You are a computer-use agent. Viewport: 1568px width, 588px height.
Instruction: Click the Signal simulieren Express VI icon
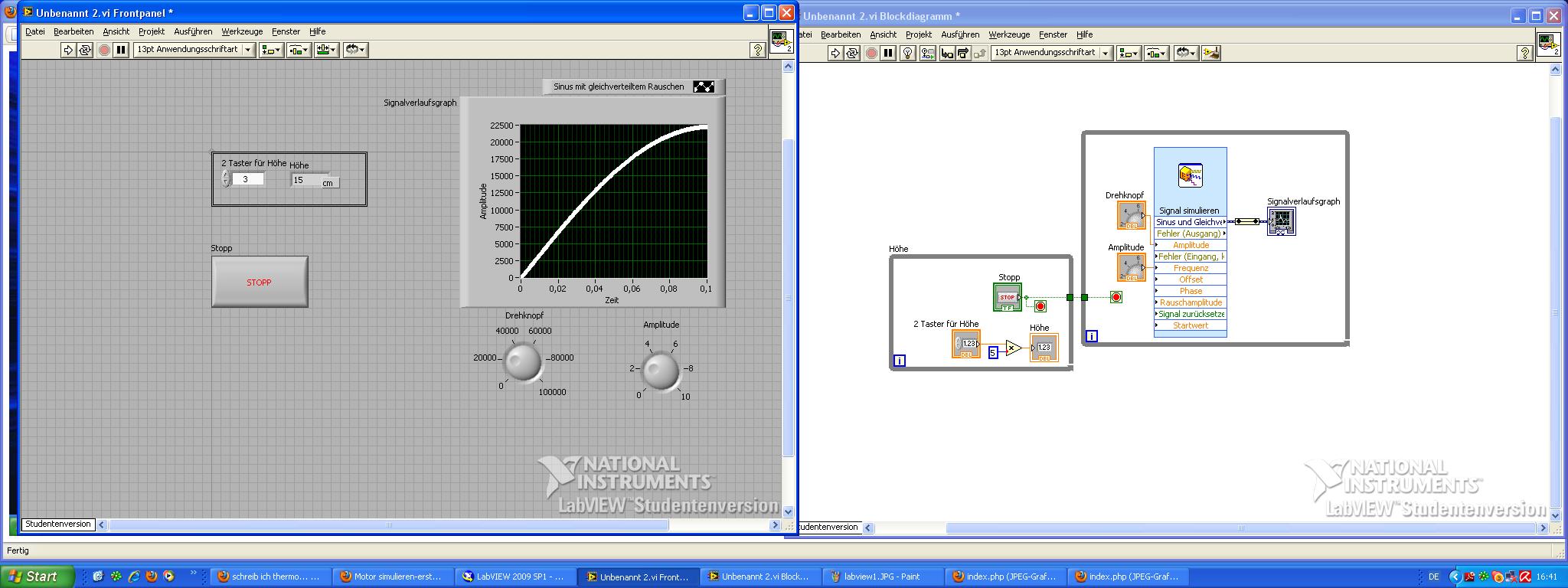point(1191,175)
